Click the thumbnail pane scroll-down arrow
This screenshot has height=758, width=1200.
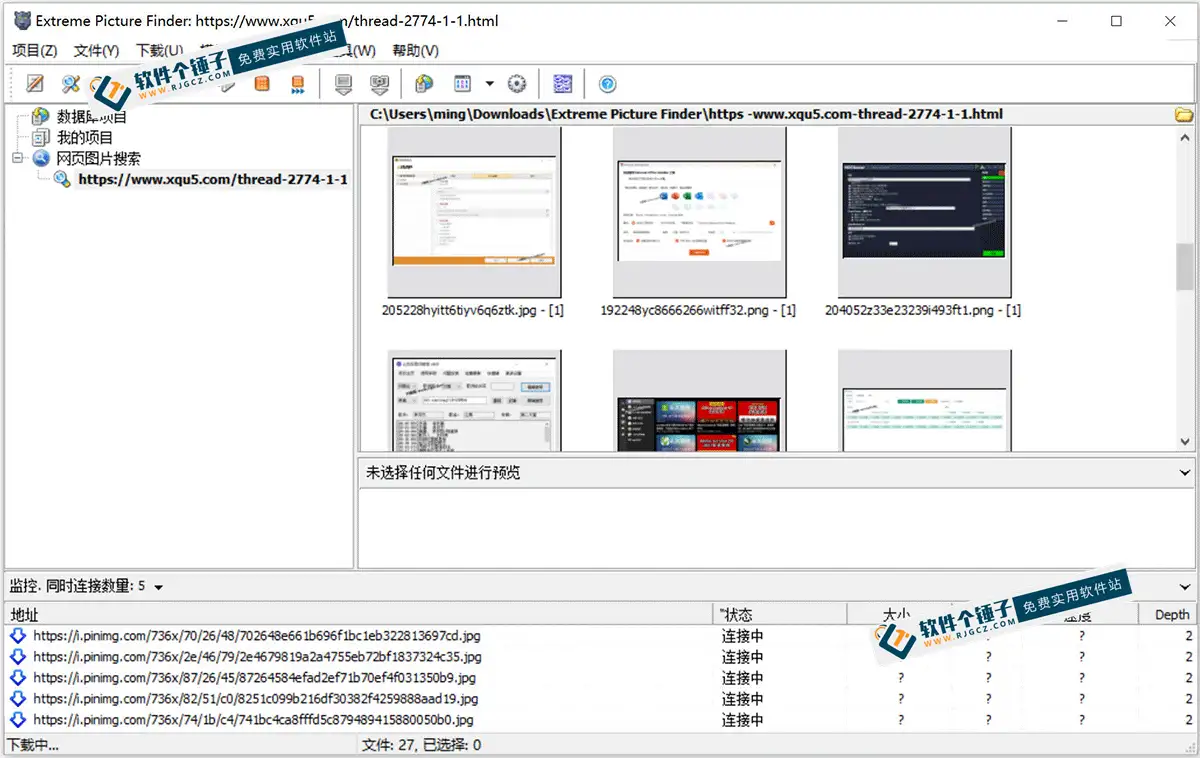coord(1185,441)
